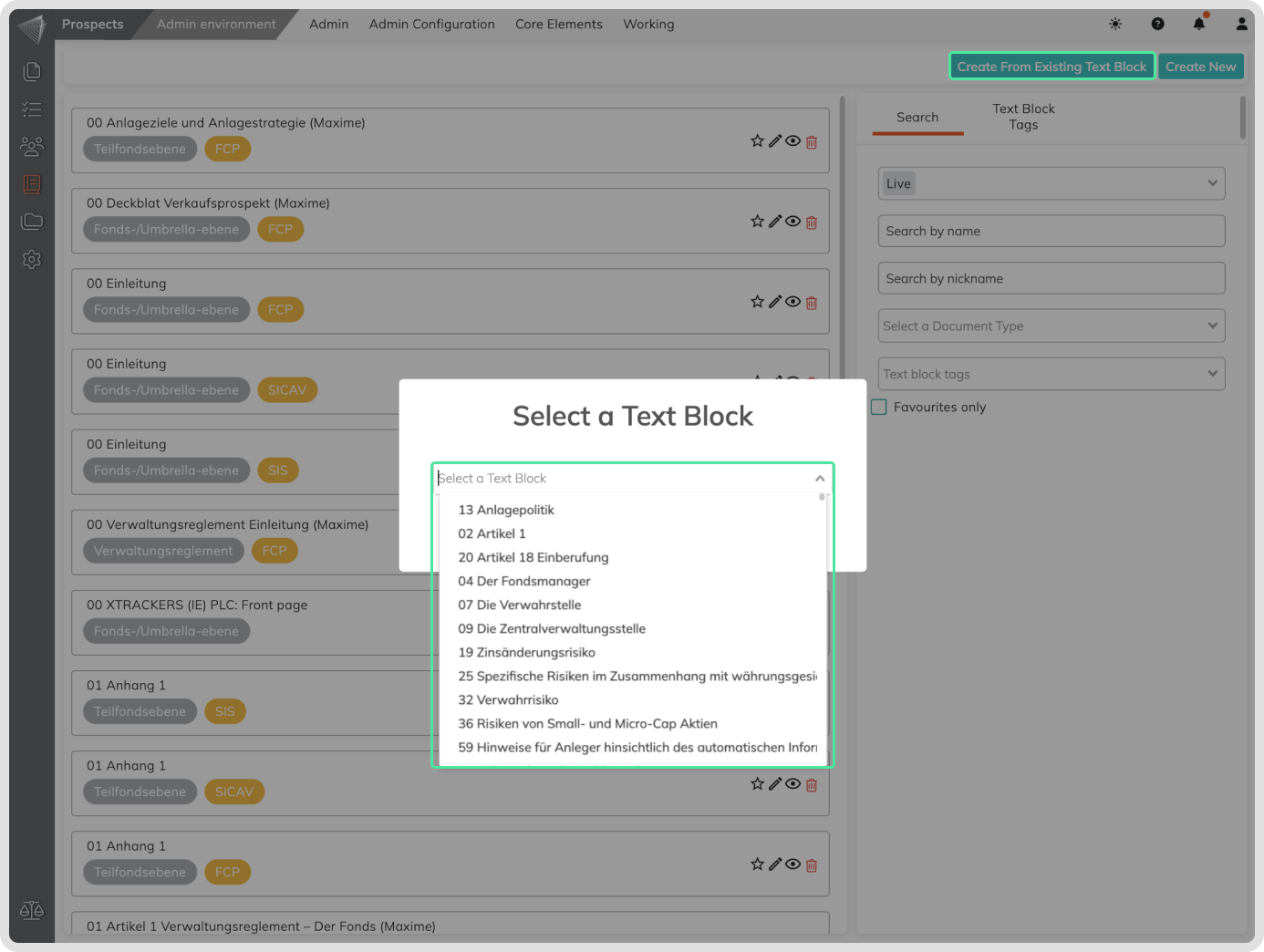Delete the 00 Anlageziele und Anlagestrategie text block
Screen dimensions: 1264x952
(x=812, y=141)
